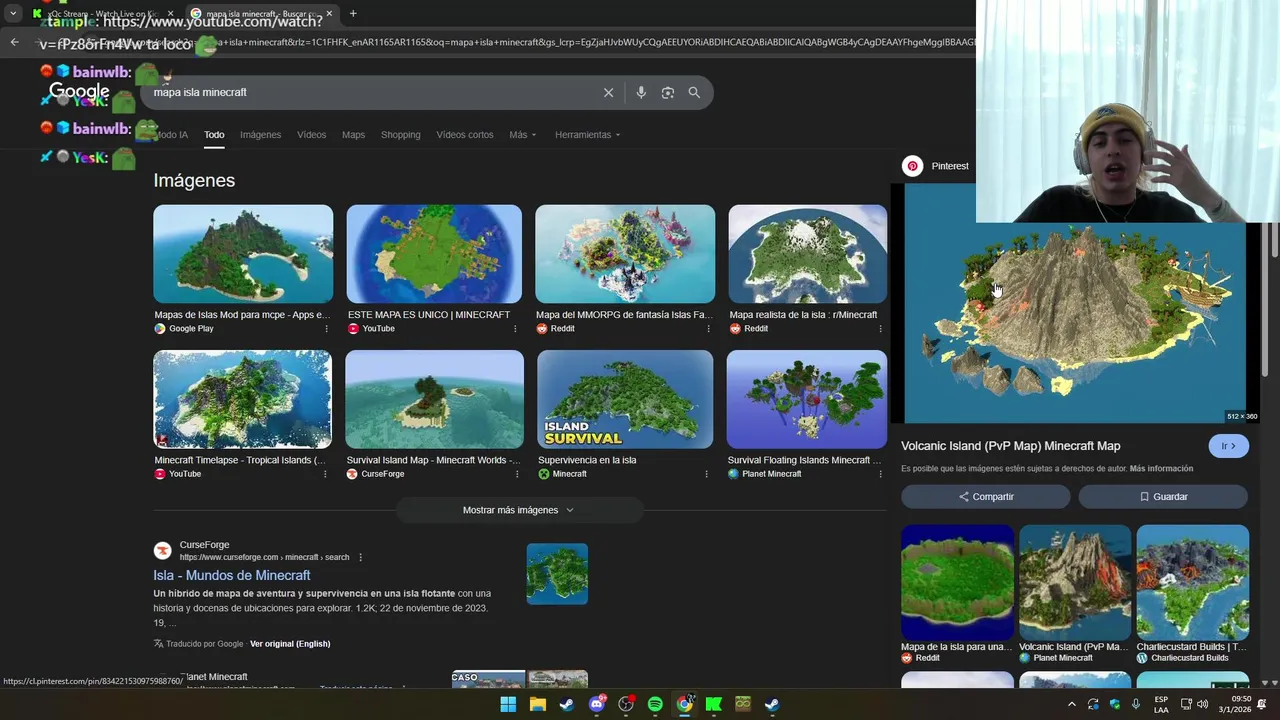
Task: Open the Más información link
Action: pos(1161,469)
